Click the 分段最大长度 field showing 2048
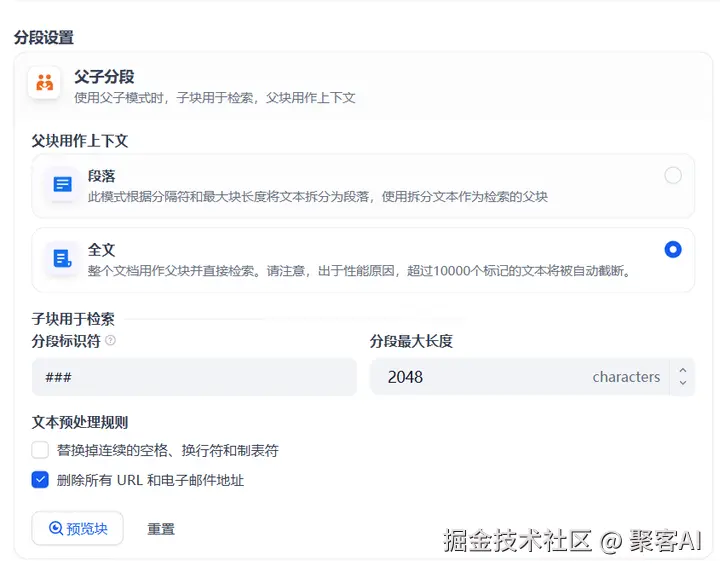The width and height of the screenshot is (720, 572). [x=519, y=377]
